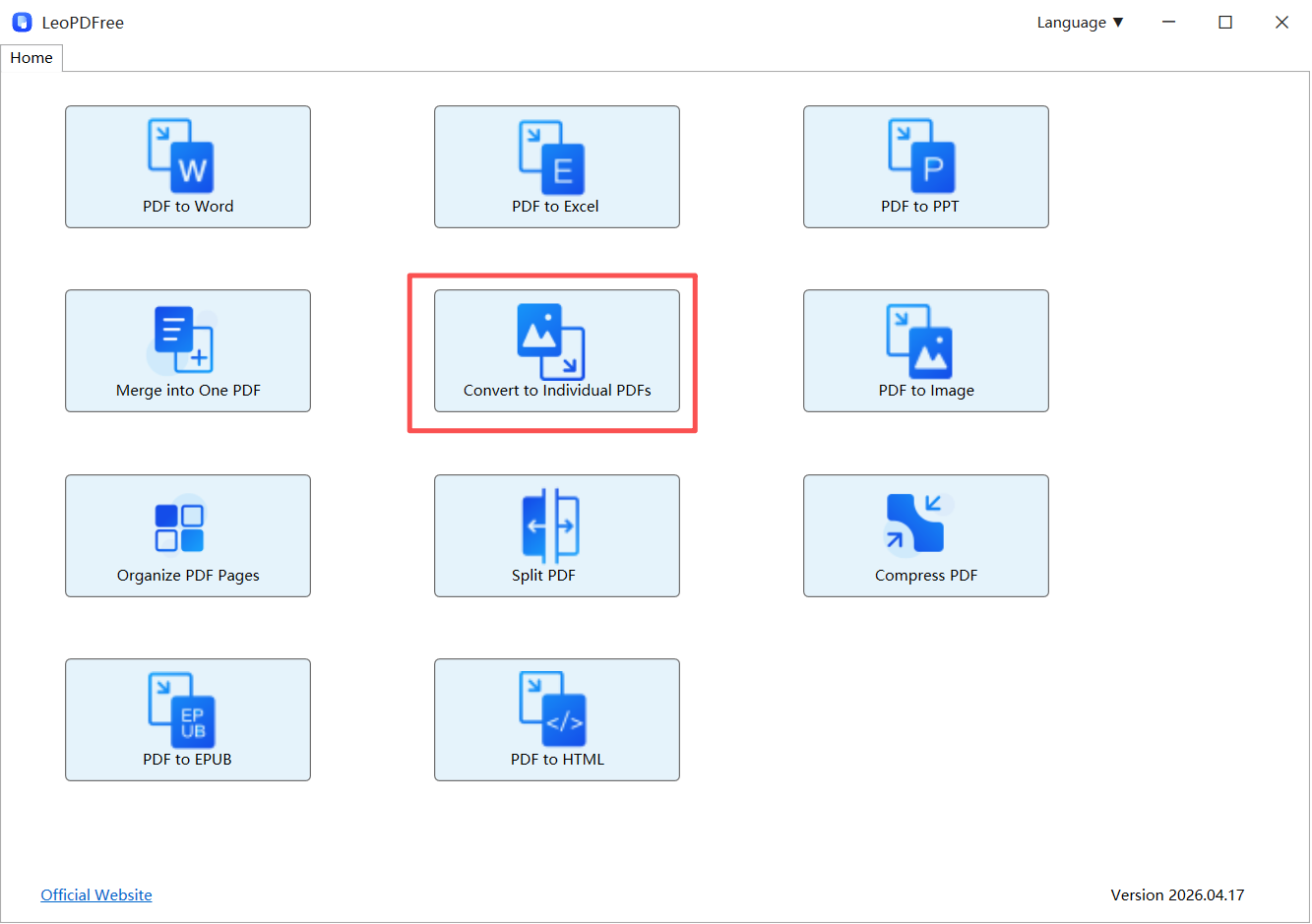Screen dimensions: 1312x924
Task: Switch to the Home tab
Action: (31, 58)
